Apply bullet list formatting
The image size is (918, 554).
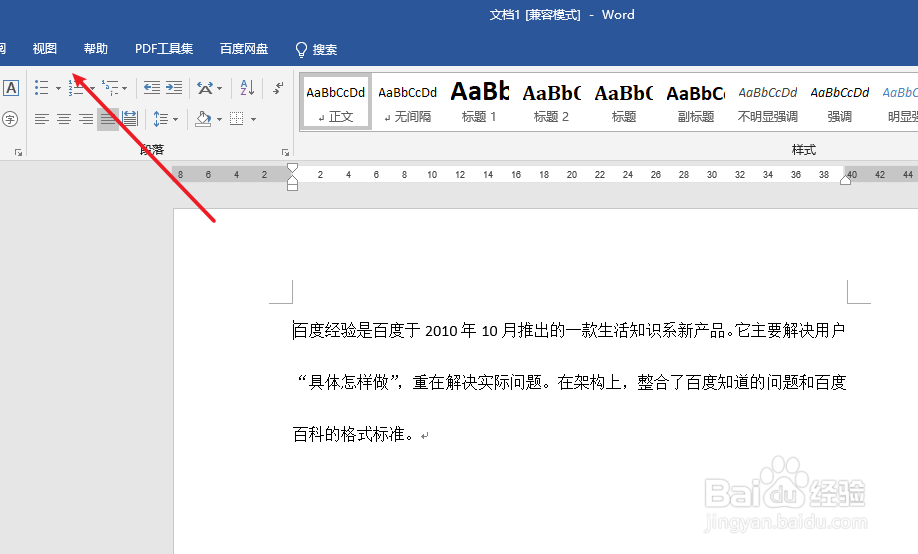(x=42, y=88)
